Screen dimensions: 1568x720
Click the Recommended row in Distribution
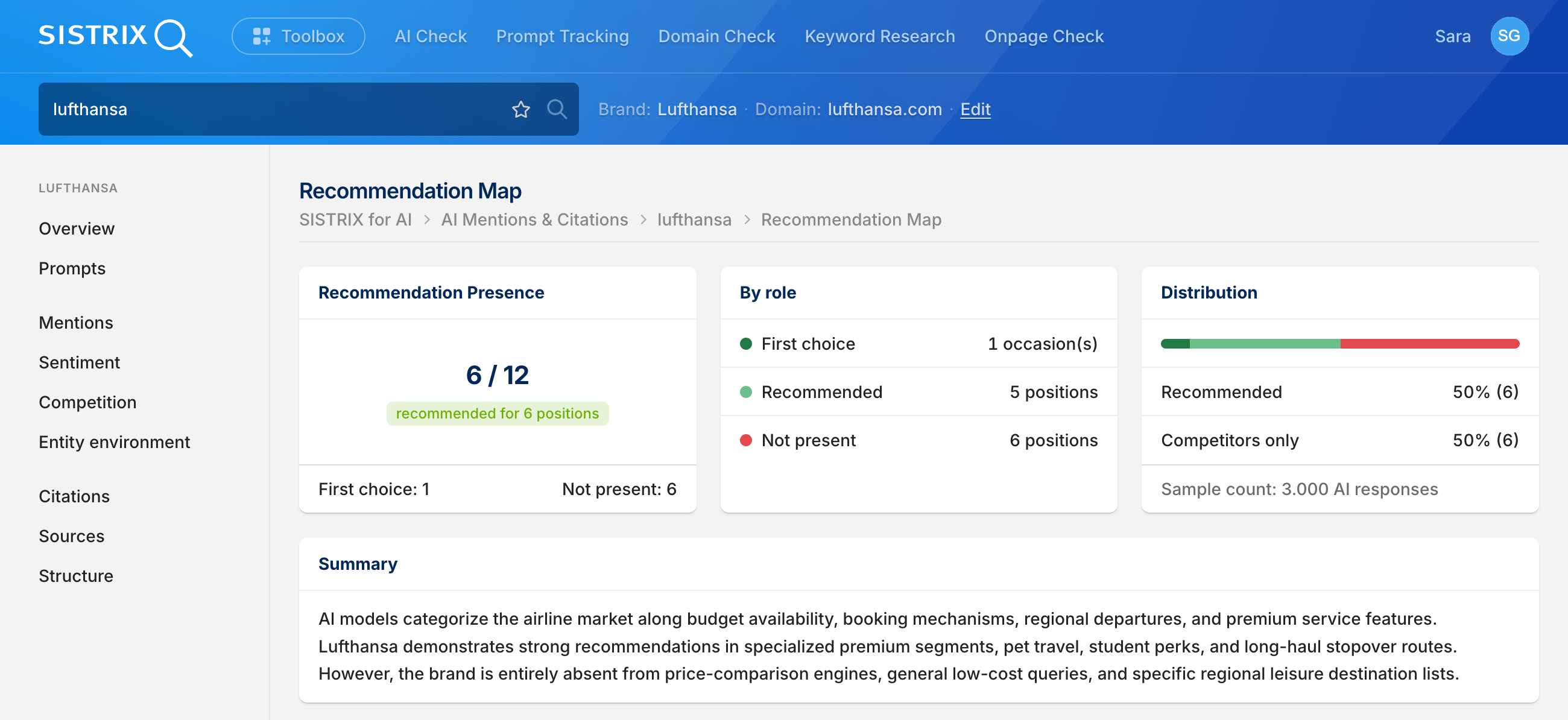(1340, 392)
